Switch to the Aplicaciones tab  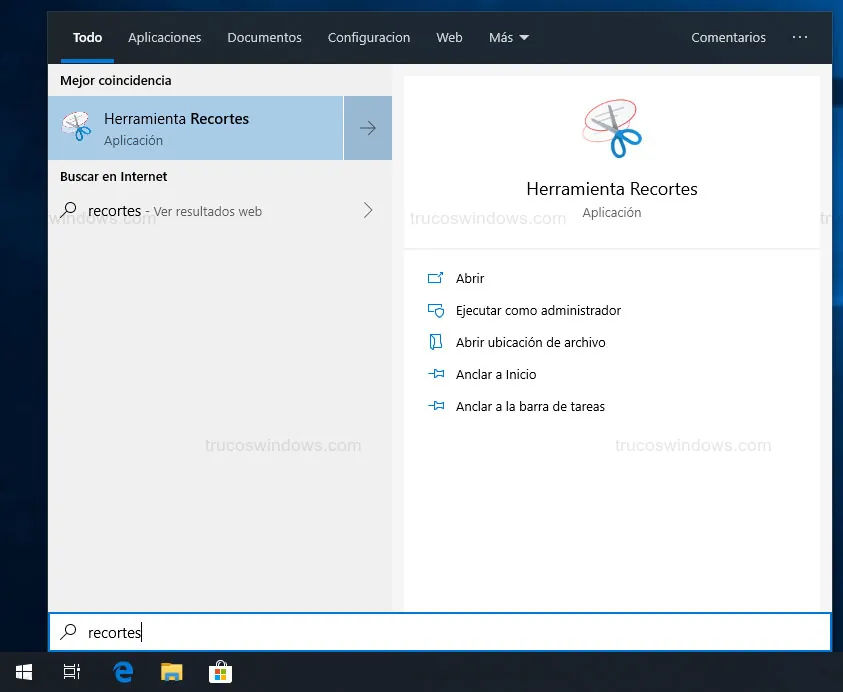point(164,37)
